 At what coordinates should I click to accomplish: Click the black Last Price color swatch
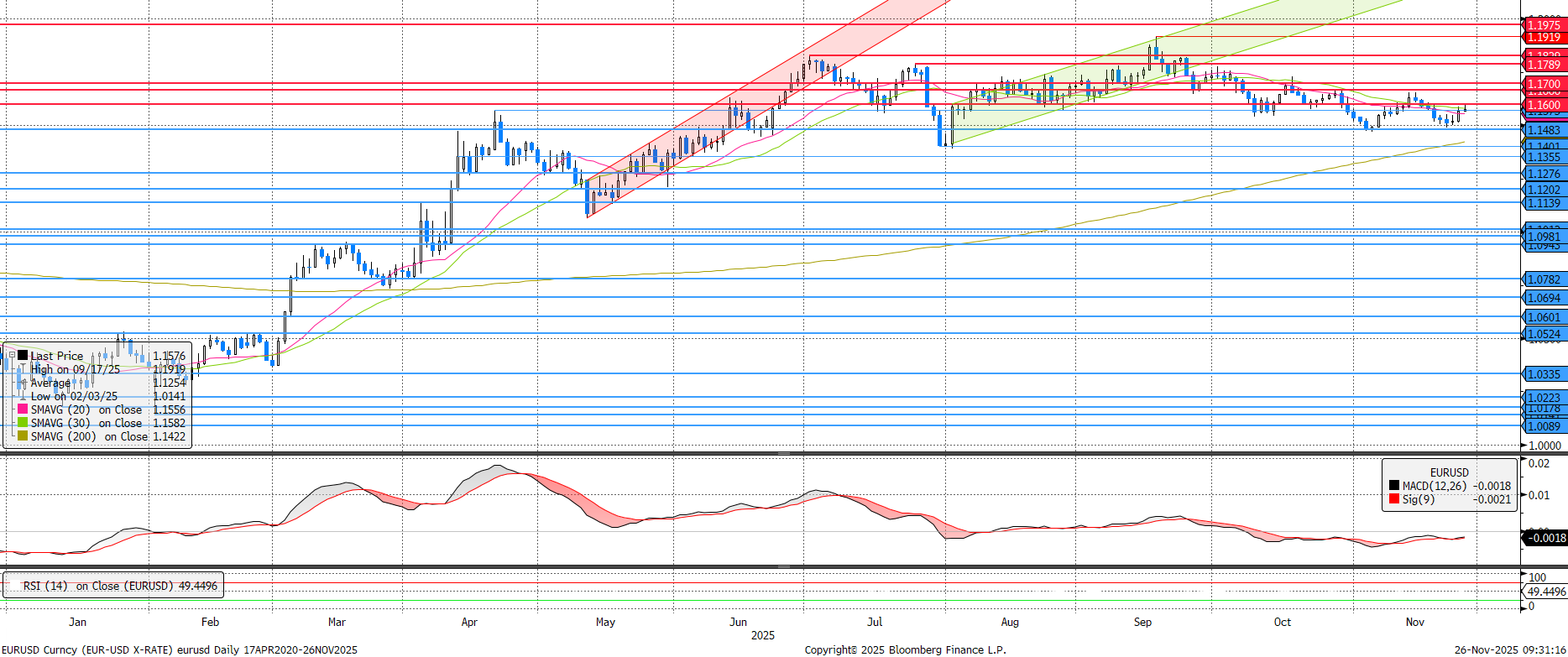click(x=23, y=356)
